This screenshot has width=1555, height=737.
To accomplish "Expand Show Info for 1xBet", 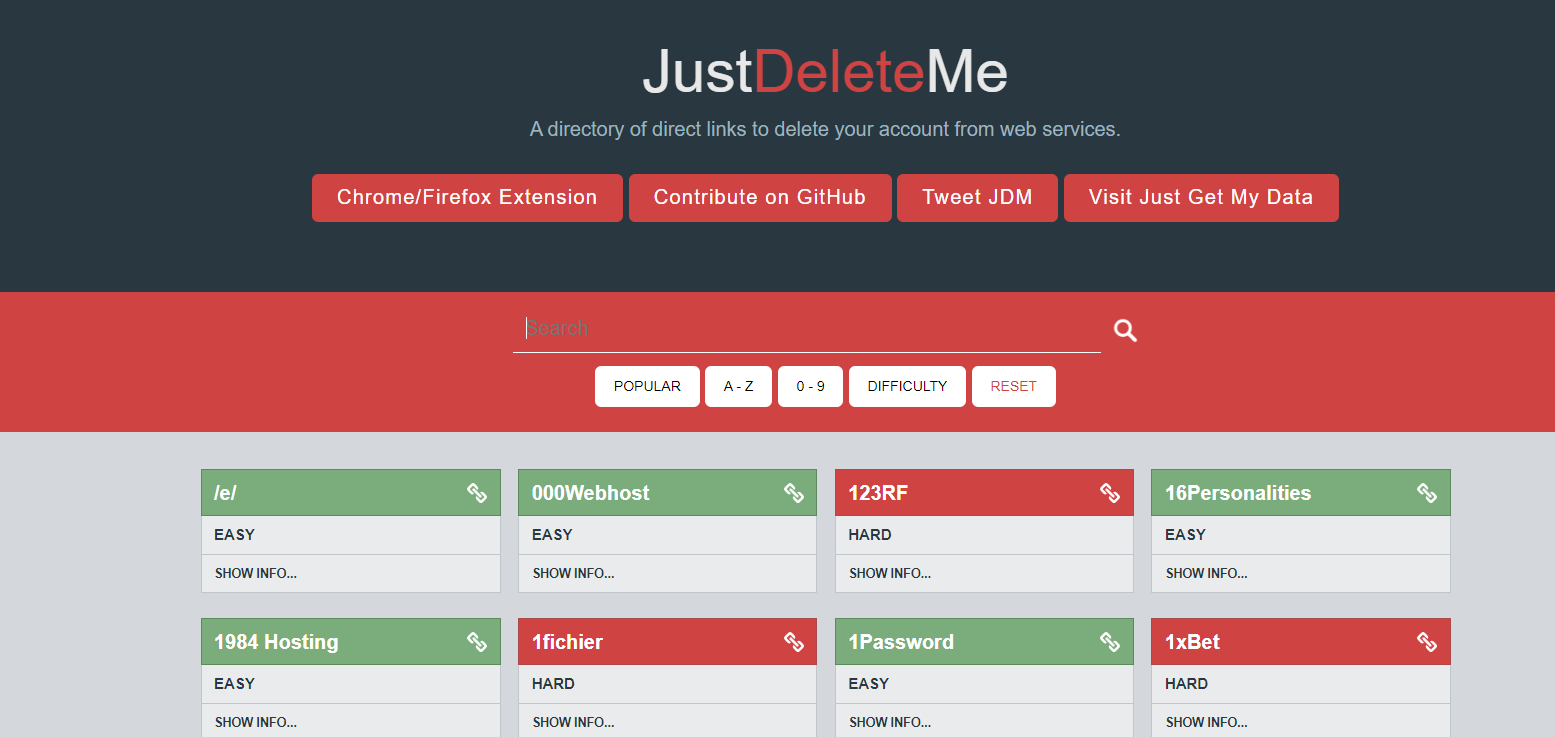I will coord(1207,722).
